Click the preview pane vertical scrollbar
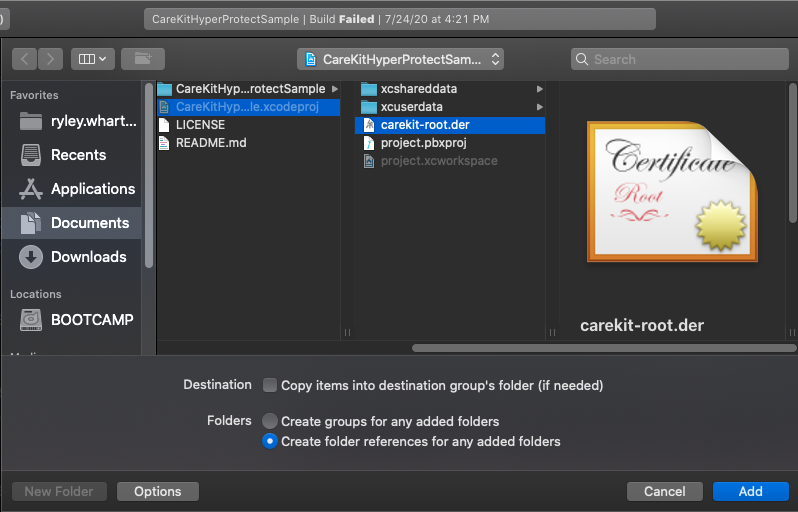The width and height of the screenshot is (798, 512). [x=792, y=153]
